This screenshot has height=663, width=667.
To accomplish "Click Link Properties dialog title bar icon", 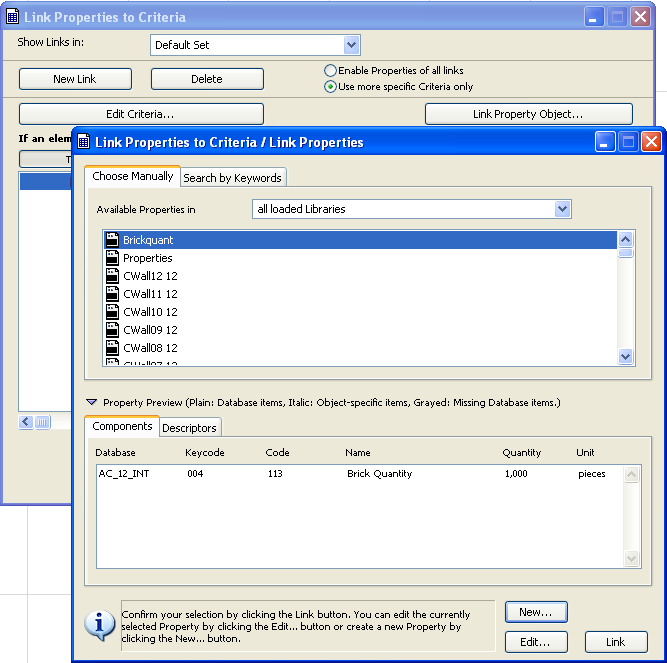I will pos(84,142).
